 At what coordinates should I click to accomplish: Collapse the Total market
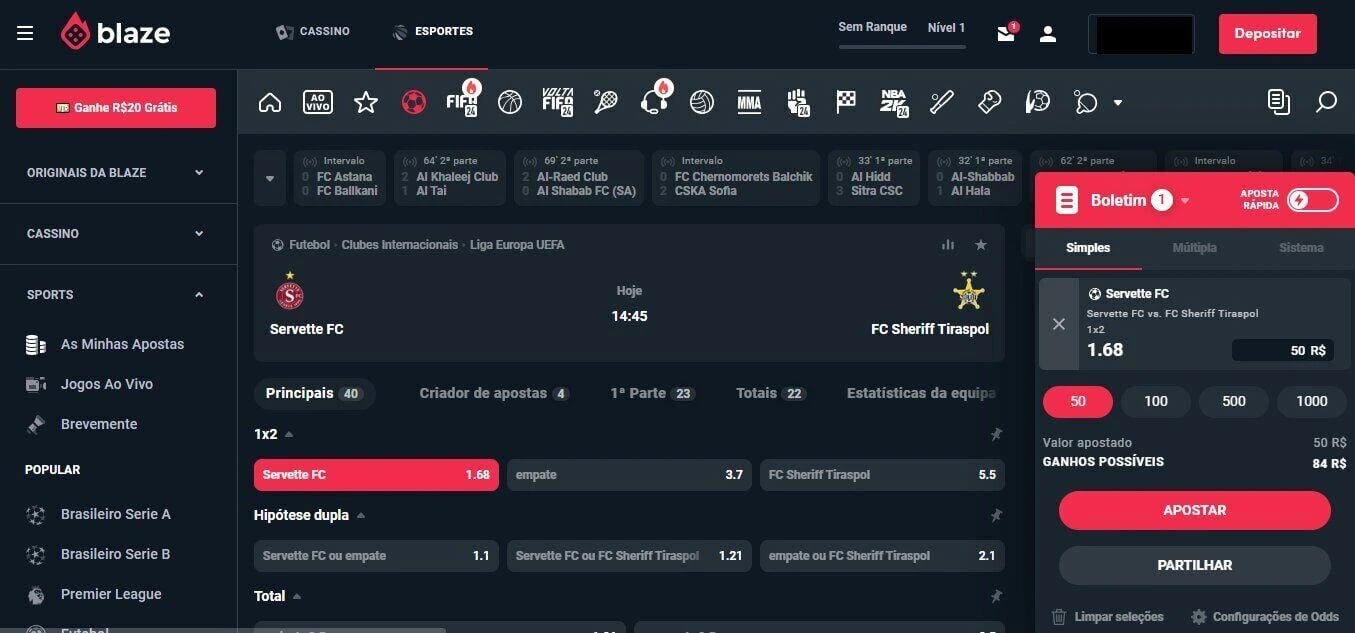[x=296, y=596]
